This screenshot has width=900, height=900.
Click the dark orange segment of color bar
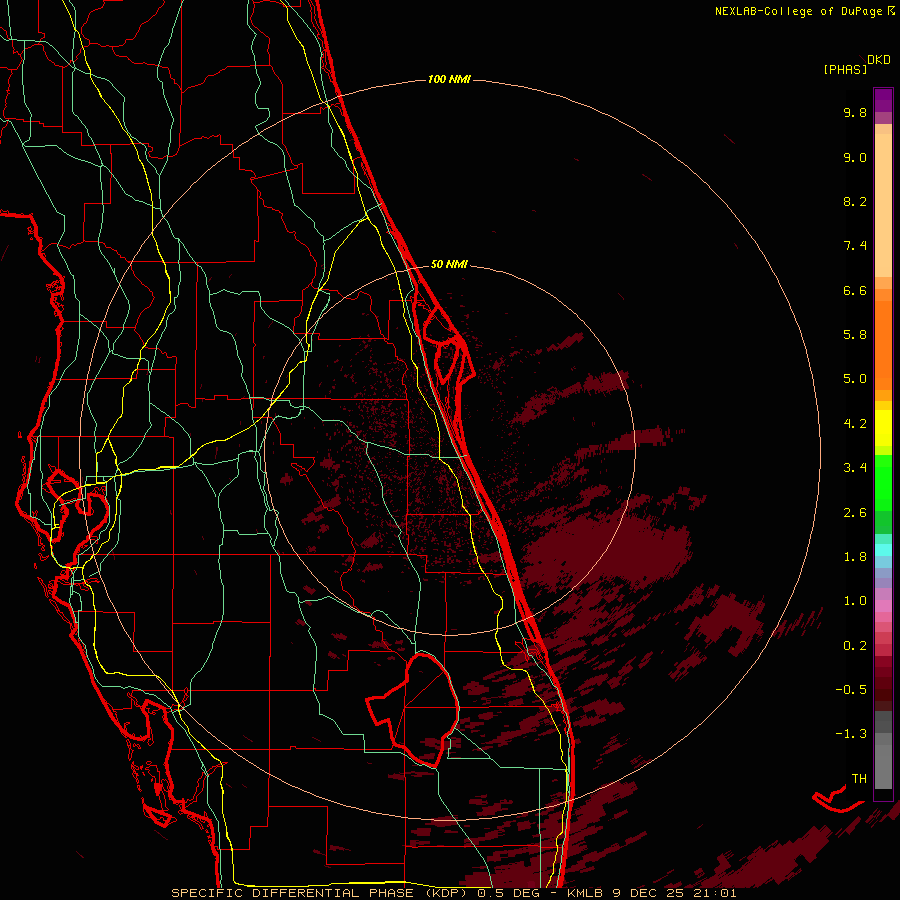click(883, 344)
